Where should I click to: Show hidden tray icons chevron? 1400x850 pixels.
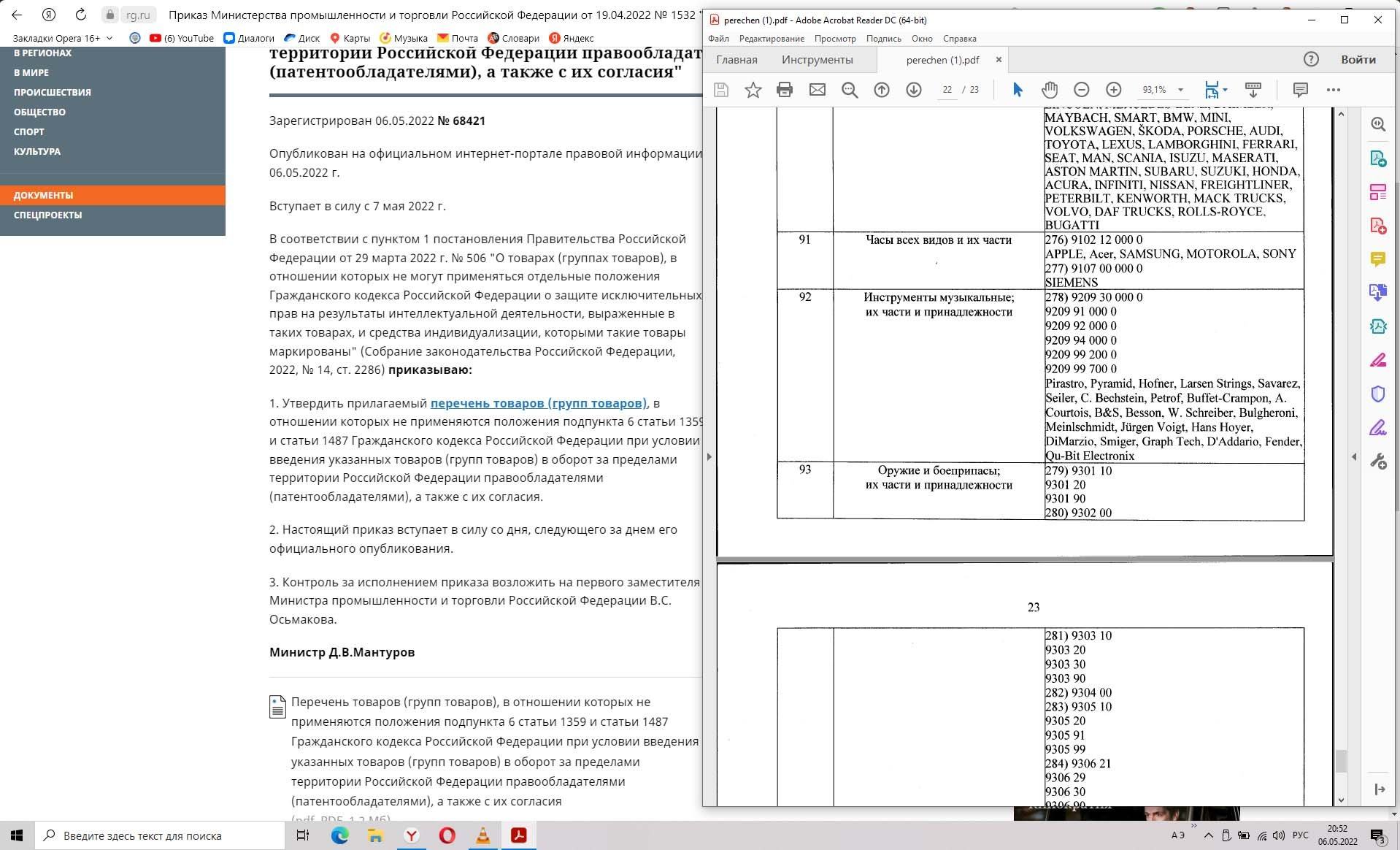pos(1208,835)
